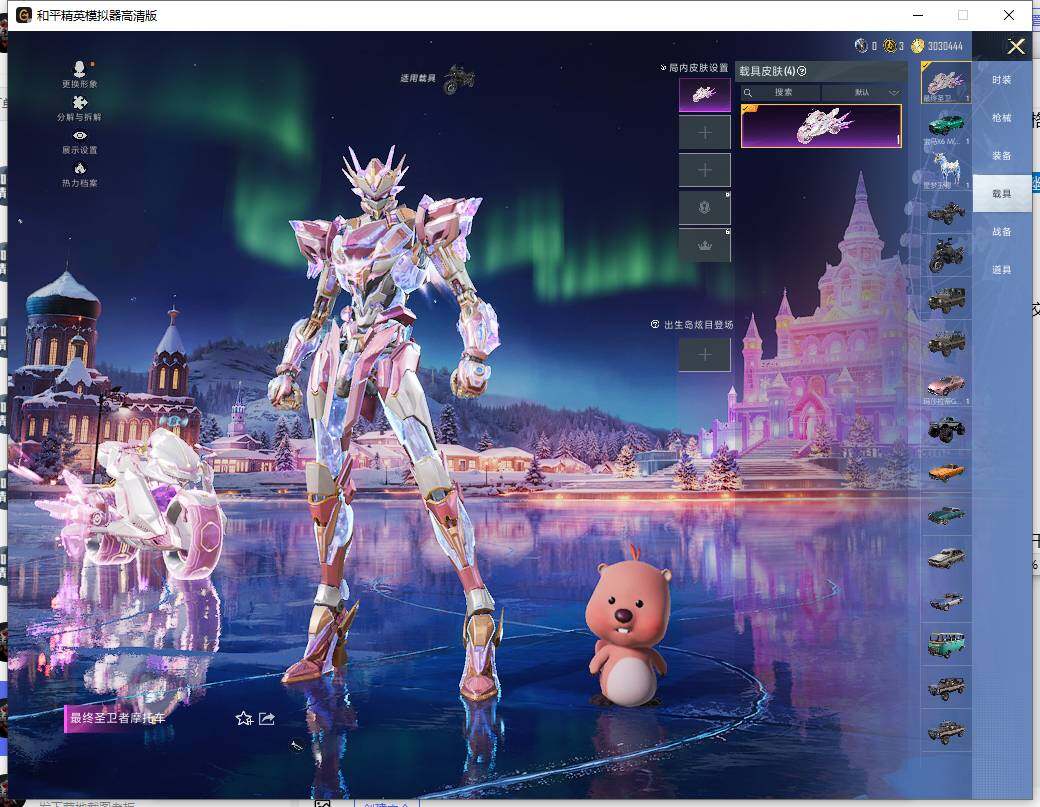Viewport: 1040px width, 807px height.
Task: Click the 最终圣卫者摩托车 name label
Action: point(117,718)
